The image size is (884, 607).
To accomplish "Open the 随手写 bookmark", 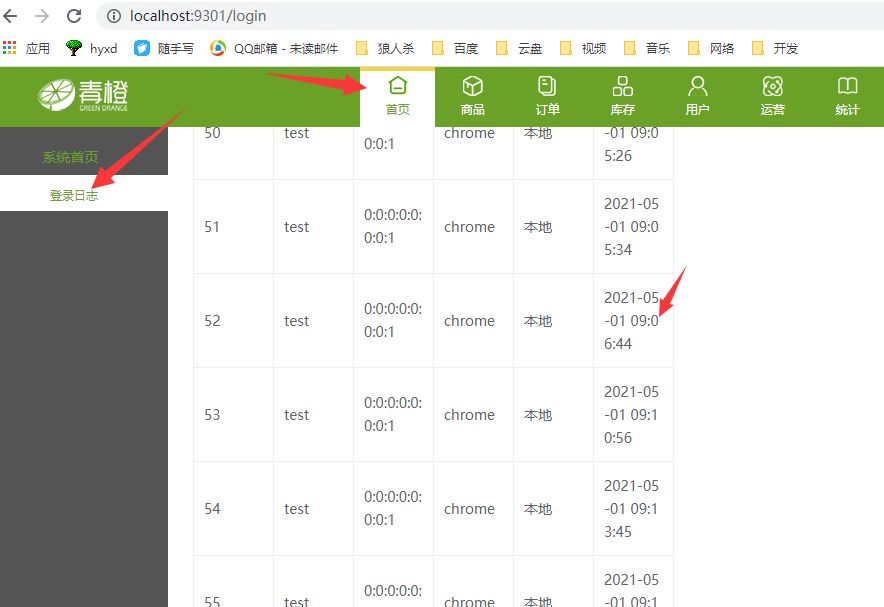I will pos(164,48).
